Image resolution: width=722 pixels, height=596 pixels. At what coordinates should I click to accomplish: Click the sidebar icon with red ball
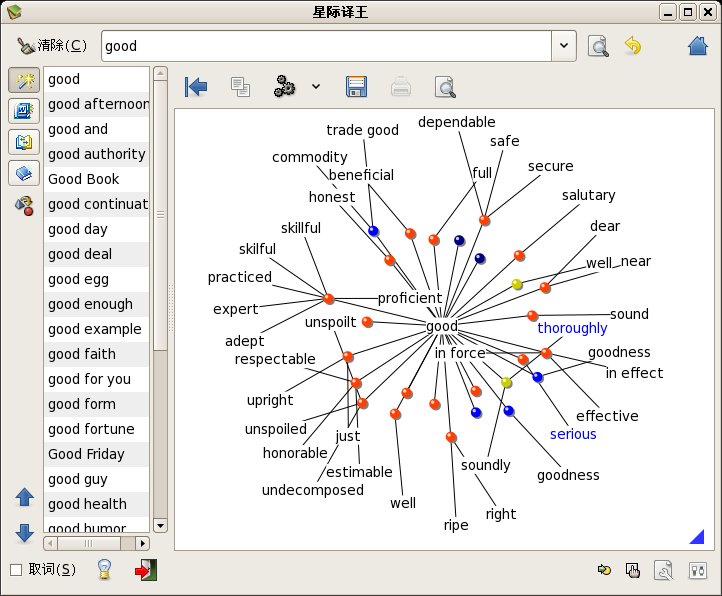[24, 205]
